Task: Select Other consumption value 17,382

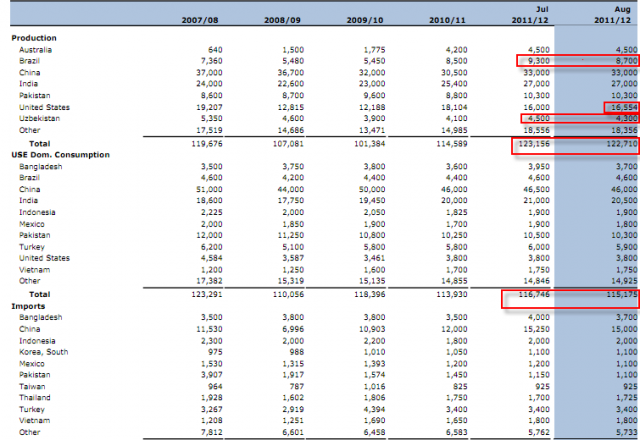Action: pos(209,281)
